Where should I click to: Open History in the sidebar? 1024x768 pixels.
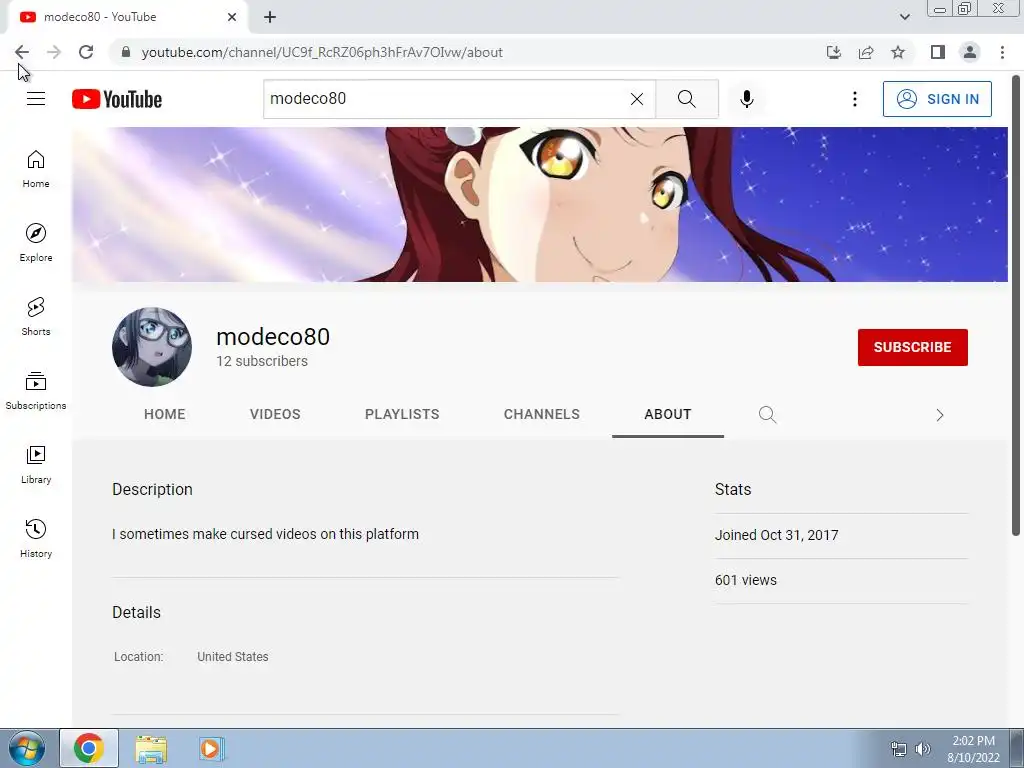(36, 539)
